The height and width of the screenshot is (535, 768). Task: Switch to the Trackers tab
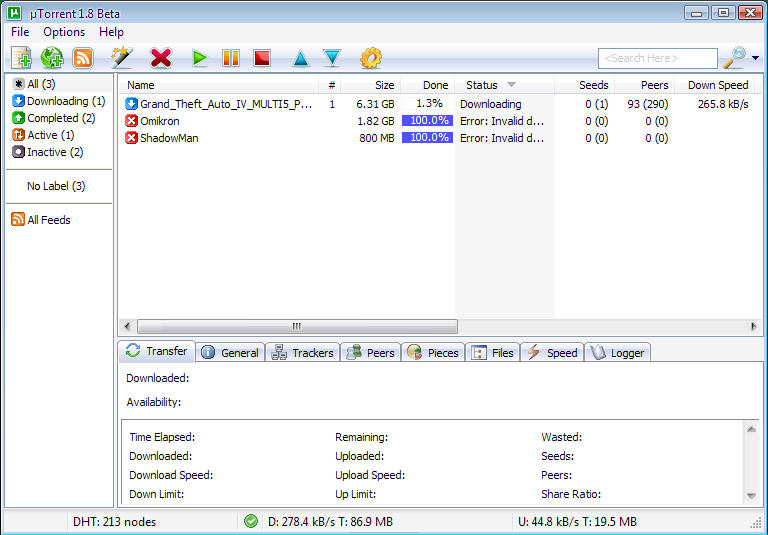303,353
